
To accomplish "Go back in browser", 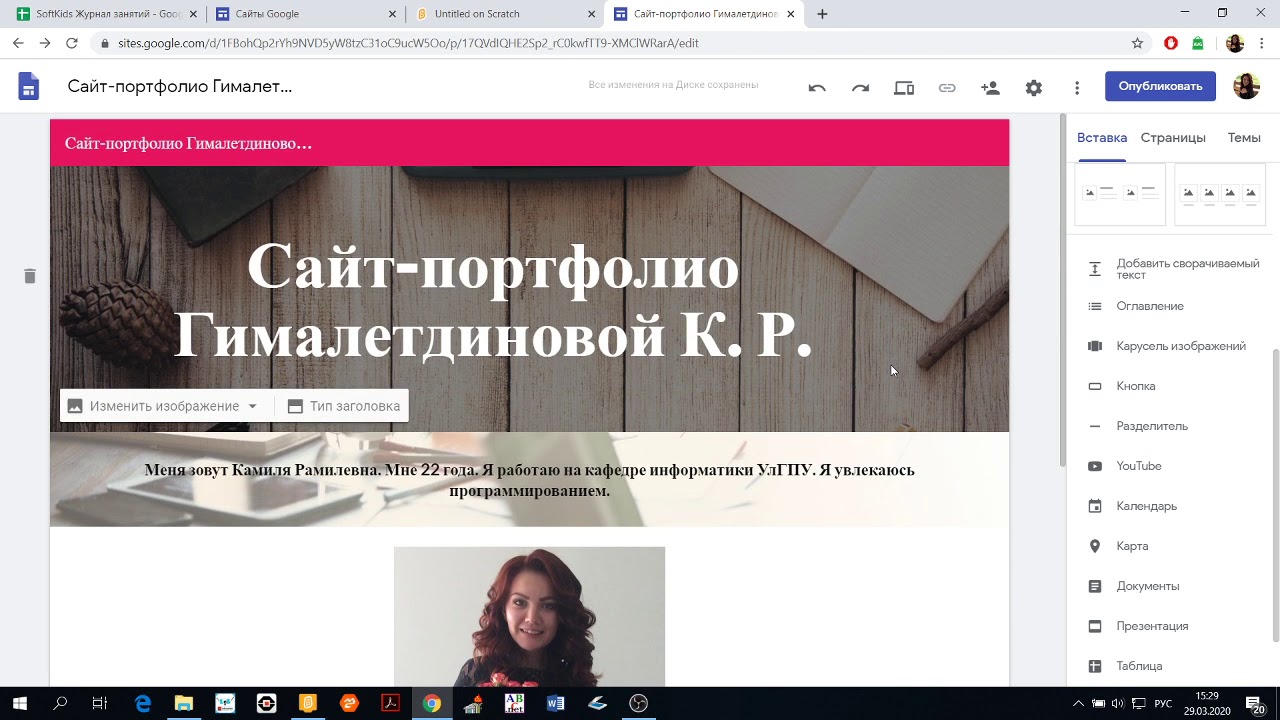I will 18,43.
